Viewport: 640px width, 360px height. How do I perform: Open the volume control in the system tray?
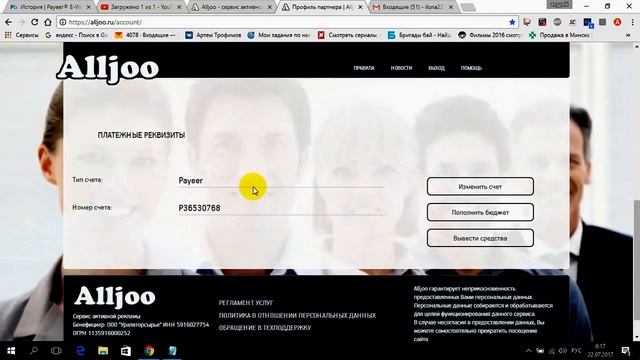pyautogui.click(x=562, y=351)
